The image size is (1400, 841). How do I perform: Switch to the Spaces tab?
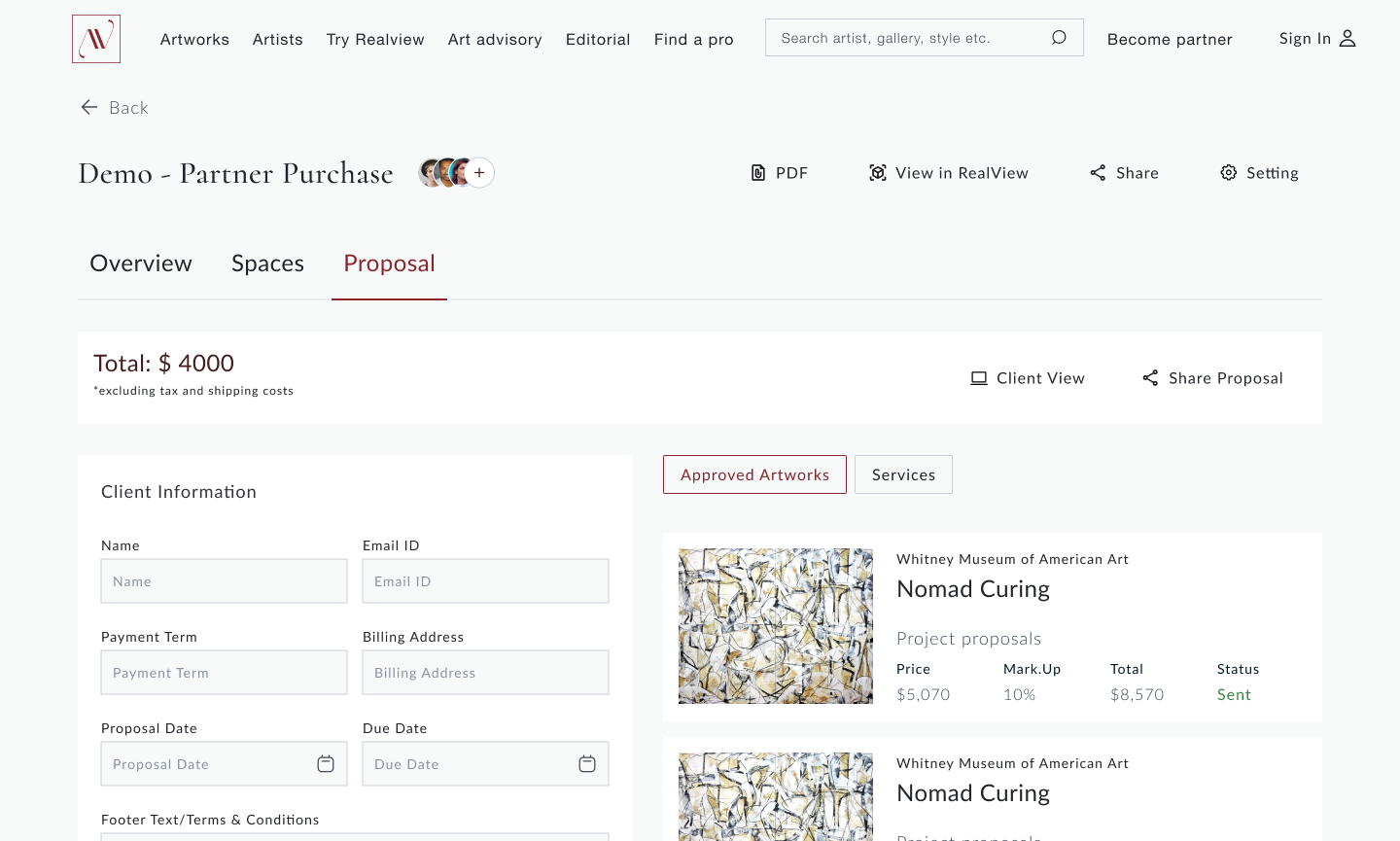267,263
